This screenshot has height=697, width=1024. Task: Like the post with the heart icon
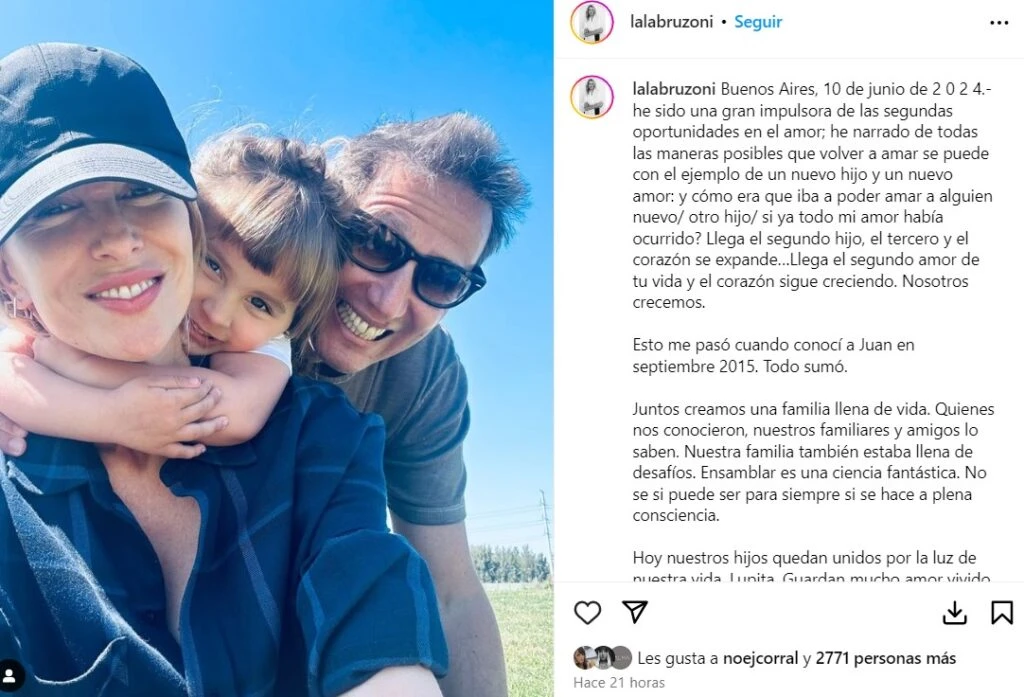coord(587,612)
